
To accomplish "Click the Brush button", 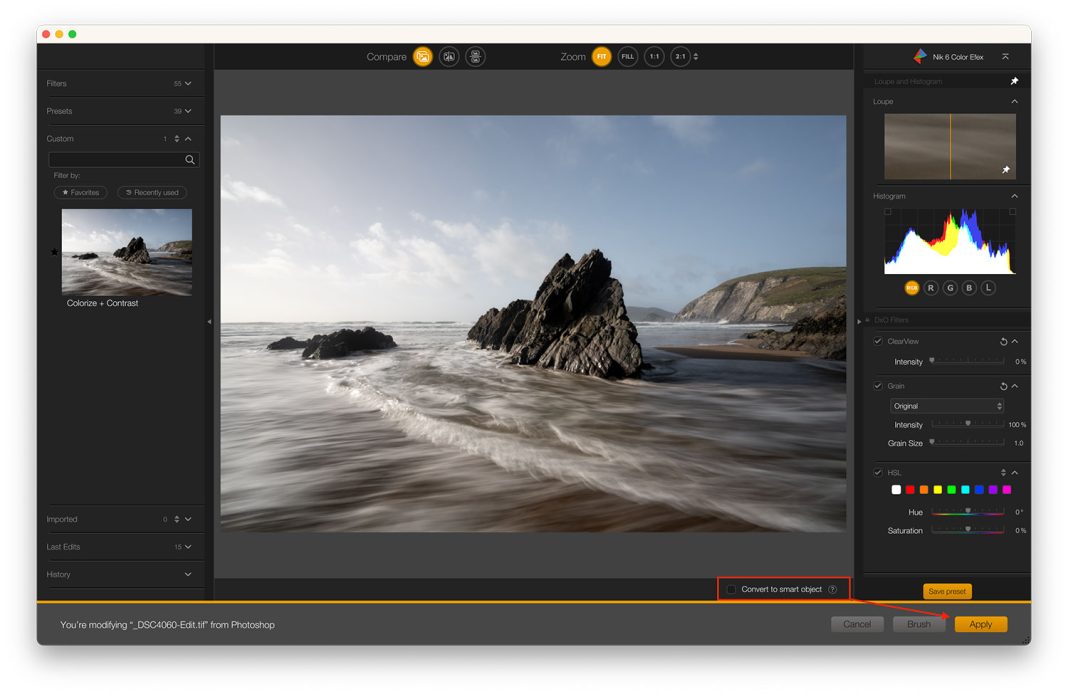I will 918,624.
